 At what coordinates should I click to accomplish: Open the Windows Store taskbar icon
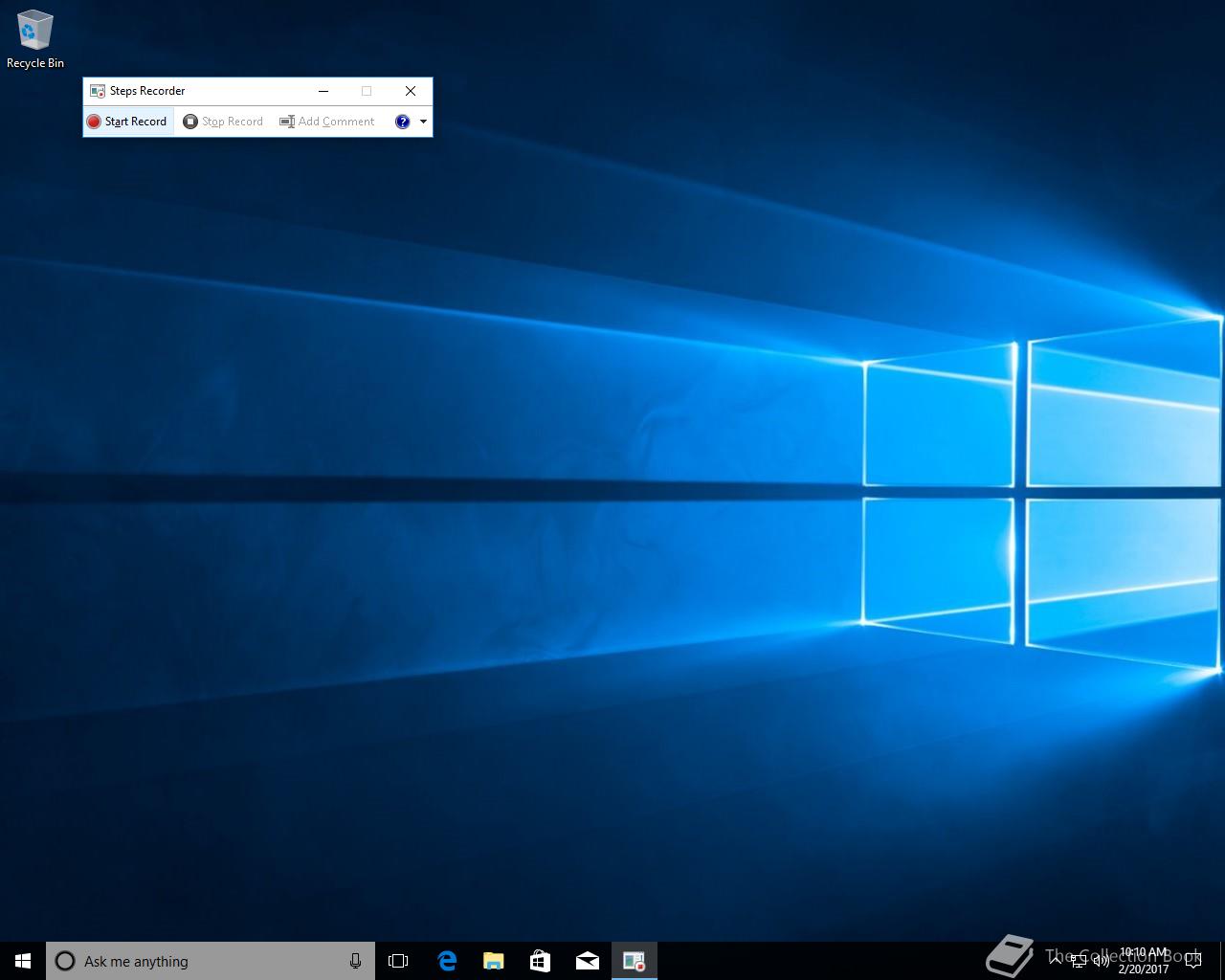point(540,961)
